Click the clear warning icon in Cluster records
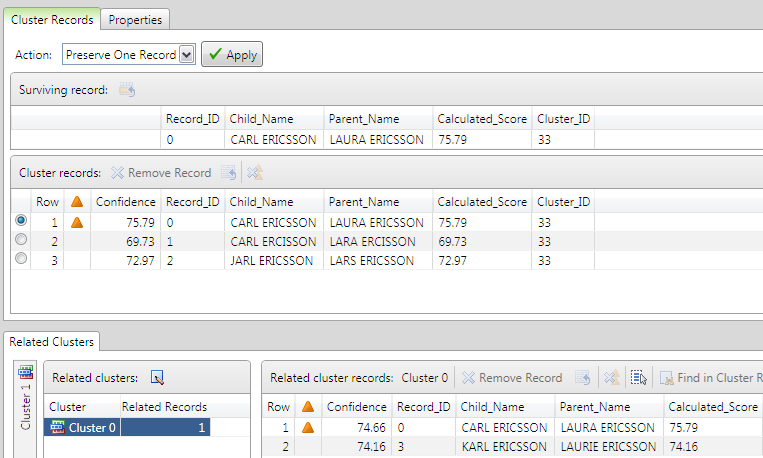Viewport: 763px width, 458px height. tap(255, 173)
